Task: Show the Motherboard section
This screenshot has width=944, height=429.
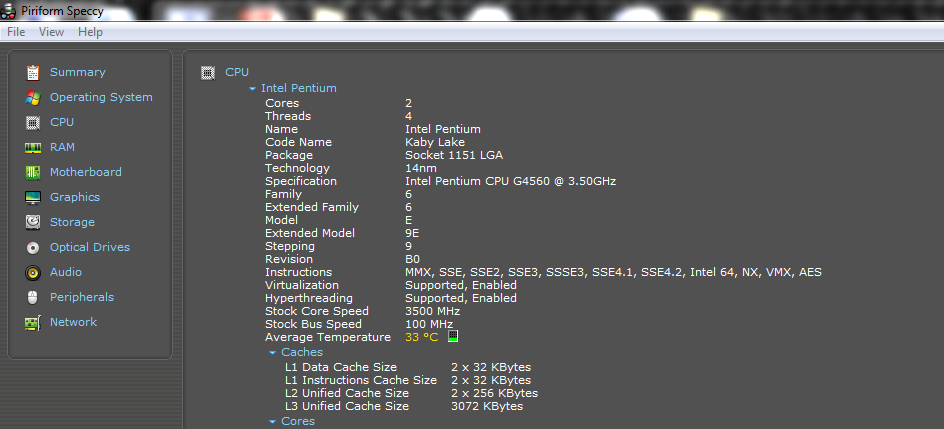Action: tap(85, 172)
